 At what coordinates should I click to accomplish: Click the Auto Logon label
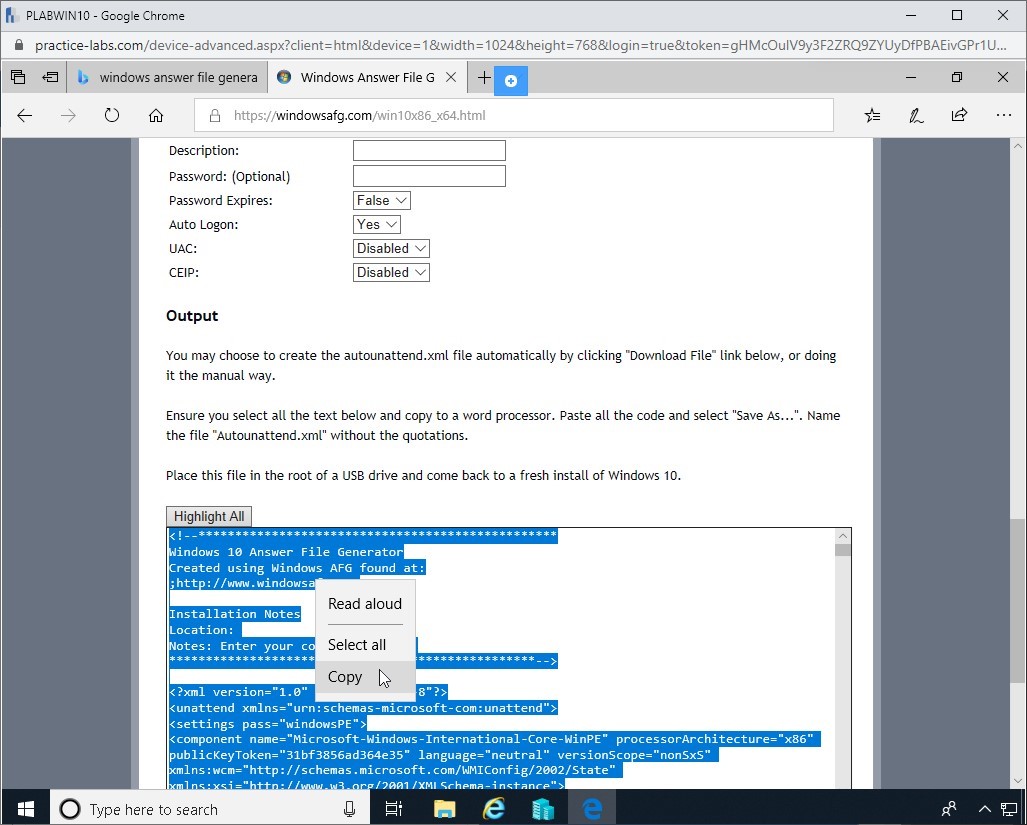pyautogui.click(x=204, y=225)
